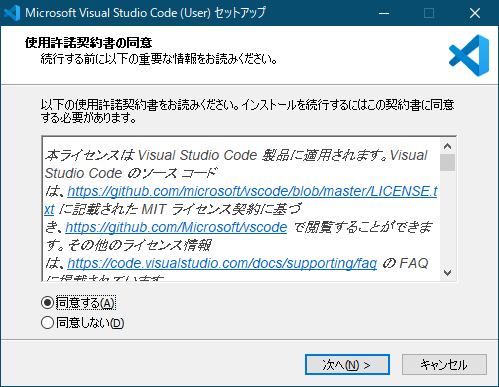499x387 pixels.
Task: Click the text 続行する前に以下の重要な情報をお読みください。
Action: [x=159, y=59]
